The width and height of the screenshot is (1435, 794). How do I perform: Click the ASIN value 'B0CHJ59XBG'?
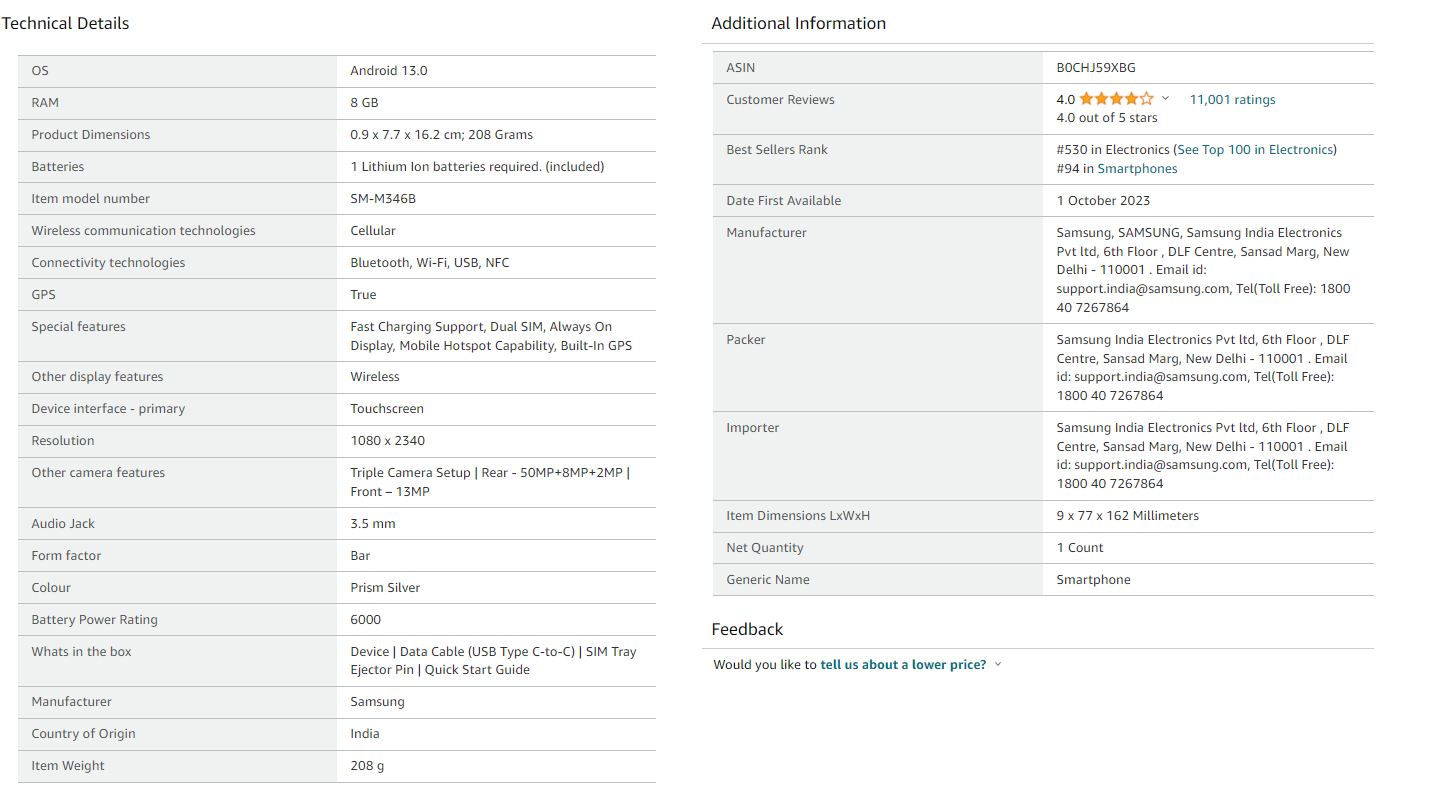click(1096, 68)
